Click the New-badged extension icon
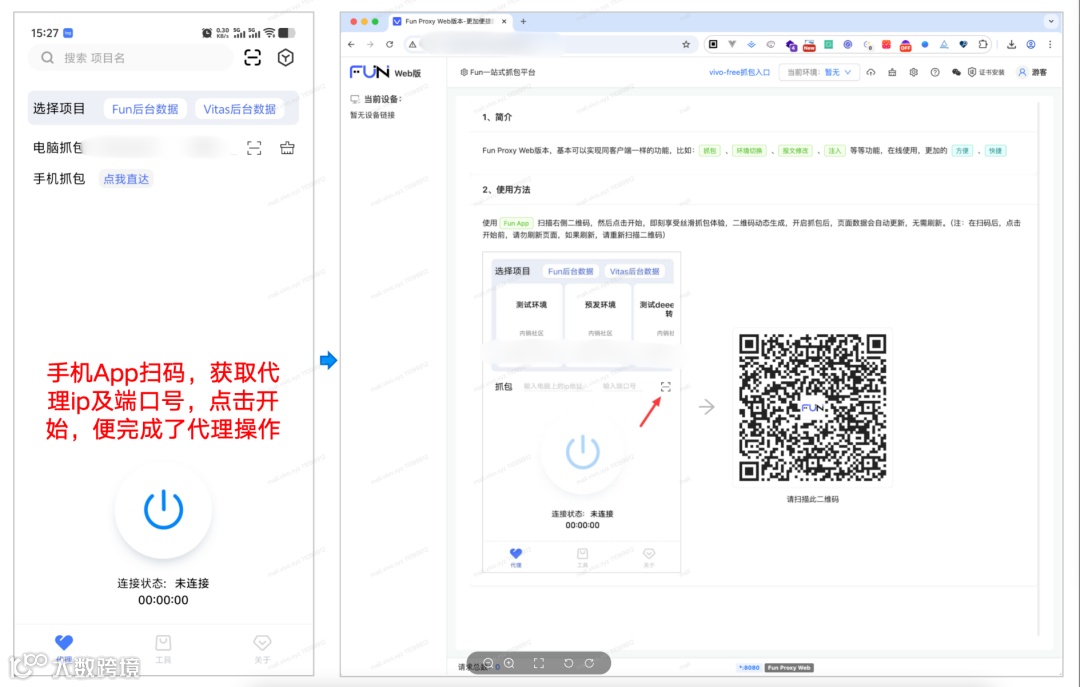 coord(809,45)
